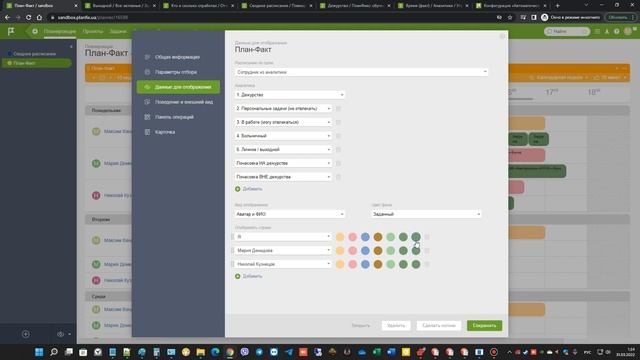This screenshot has height=360, width=640.
Task: Open the Мария Демидова row dropdown
Action: pos(284,251)
